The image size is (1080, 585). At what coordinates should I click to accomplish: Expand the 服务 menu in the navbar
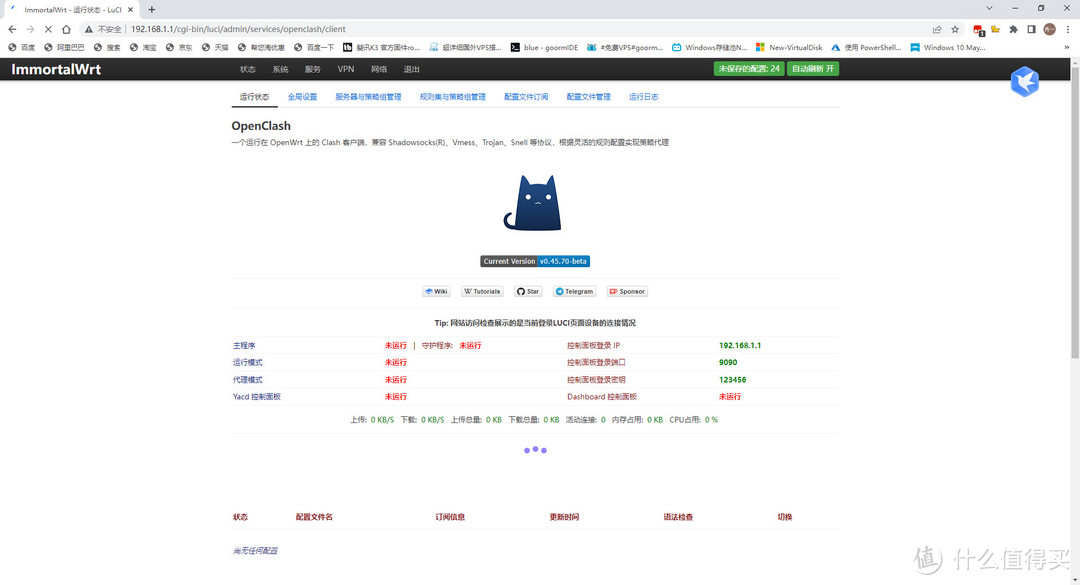[x=313, y=69]
